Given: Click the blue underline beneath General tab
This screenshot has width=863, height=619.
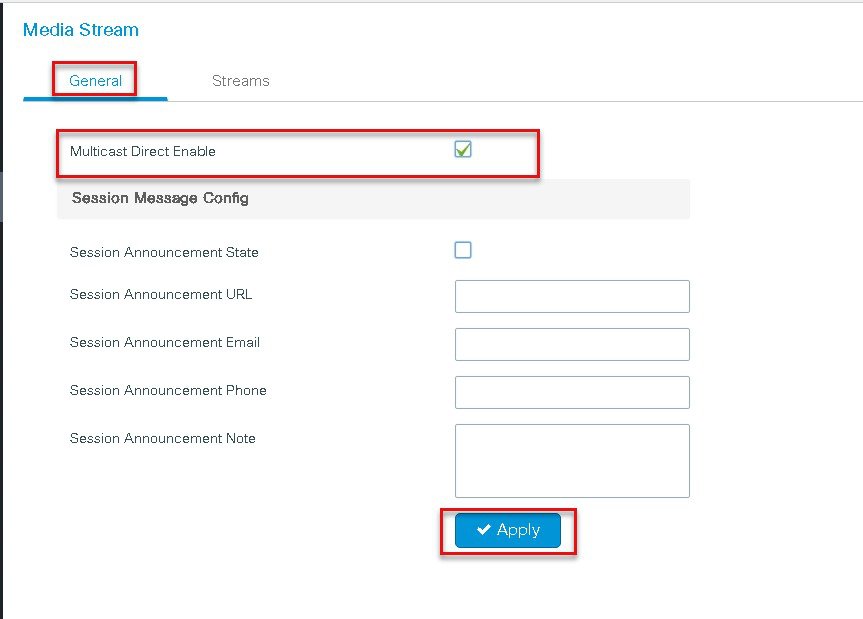Looking at the screenshot, I should [95, 99].
